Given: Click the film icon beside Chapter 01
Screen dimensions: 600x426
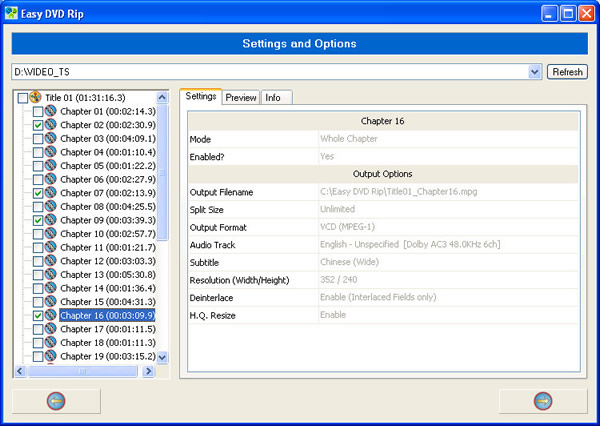Looking at the screenshot, I should pos(51,111).
